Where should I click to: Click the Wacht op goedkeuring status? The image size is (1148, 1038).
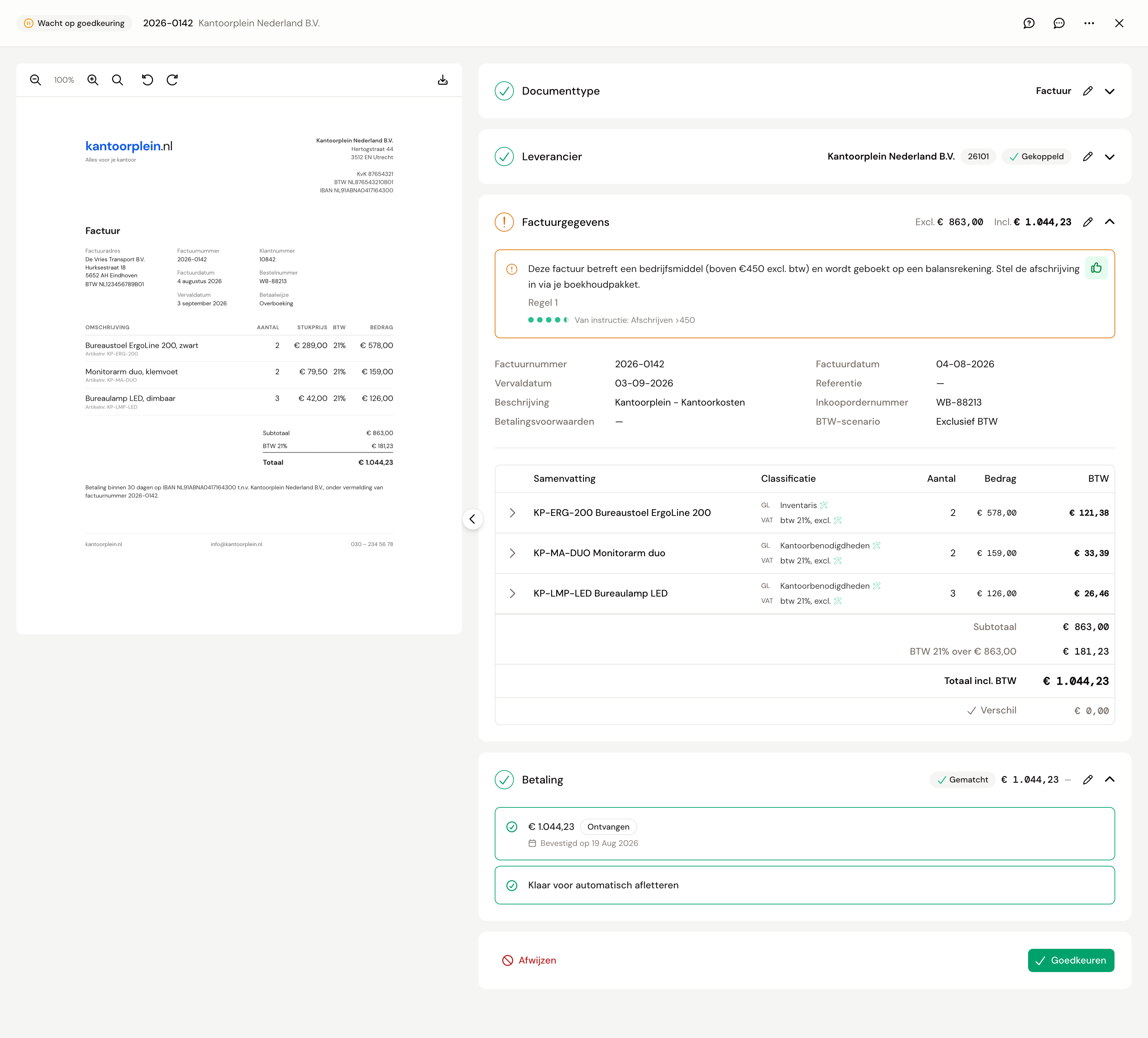[74, 23]
